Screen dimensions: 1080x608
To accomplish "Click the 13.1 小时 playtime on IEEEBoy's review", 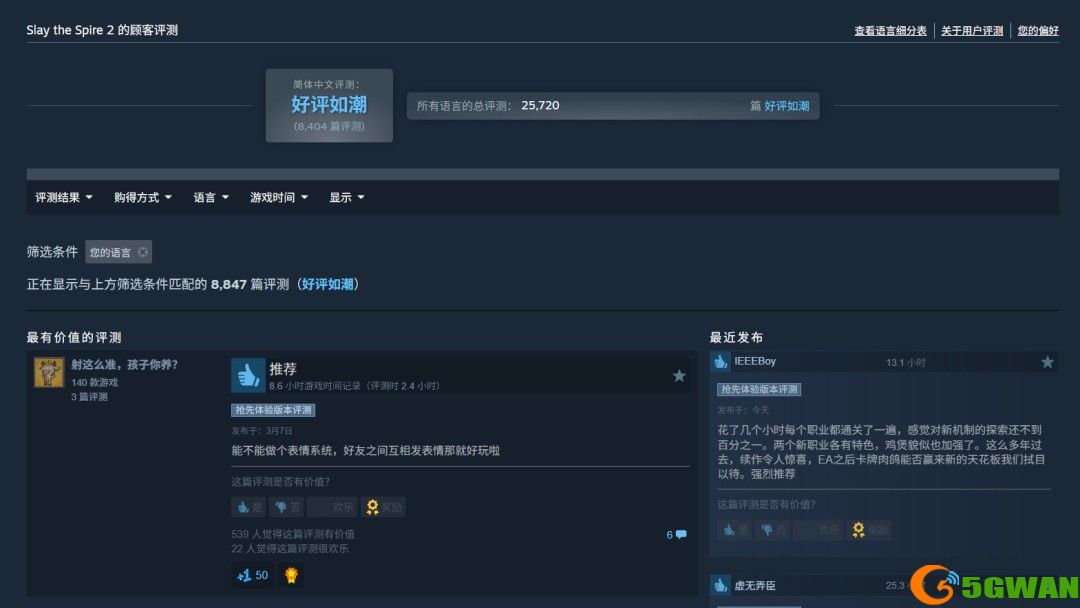I will click(x=906, y=362).
